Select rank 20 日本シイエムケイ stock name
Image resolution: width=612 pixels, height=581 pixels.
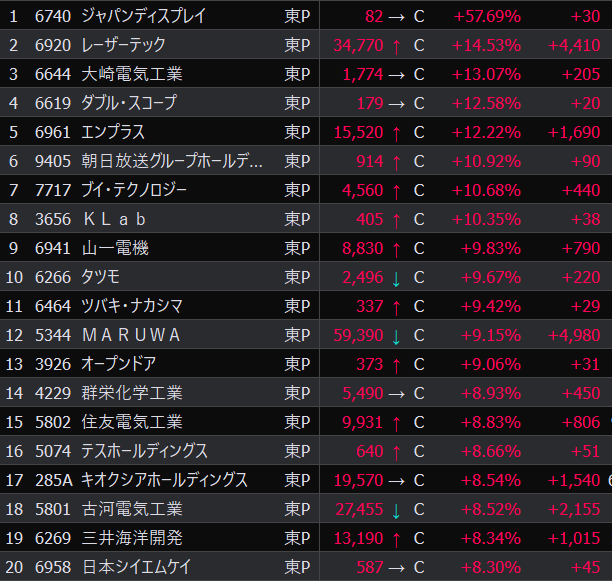tap(136, 567)
